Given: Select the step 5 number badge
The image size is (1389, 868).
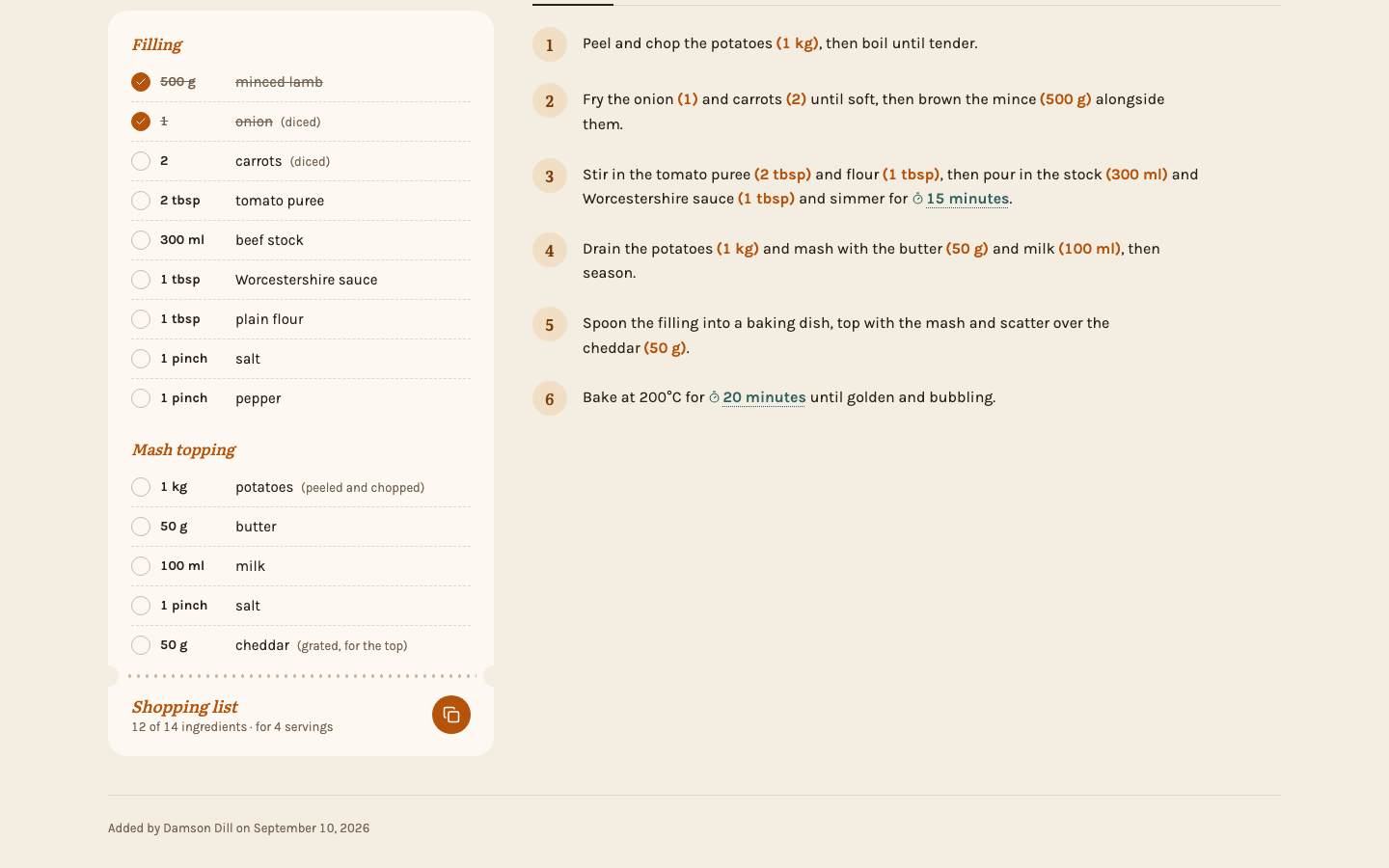Looking at the screenshot, I should click(550, 324).
